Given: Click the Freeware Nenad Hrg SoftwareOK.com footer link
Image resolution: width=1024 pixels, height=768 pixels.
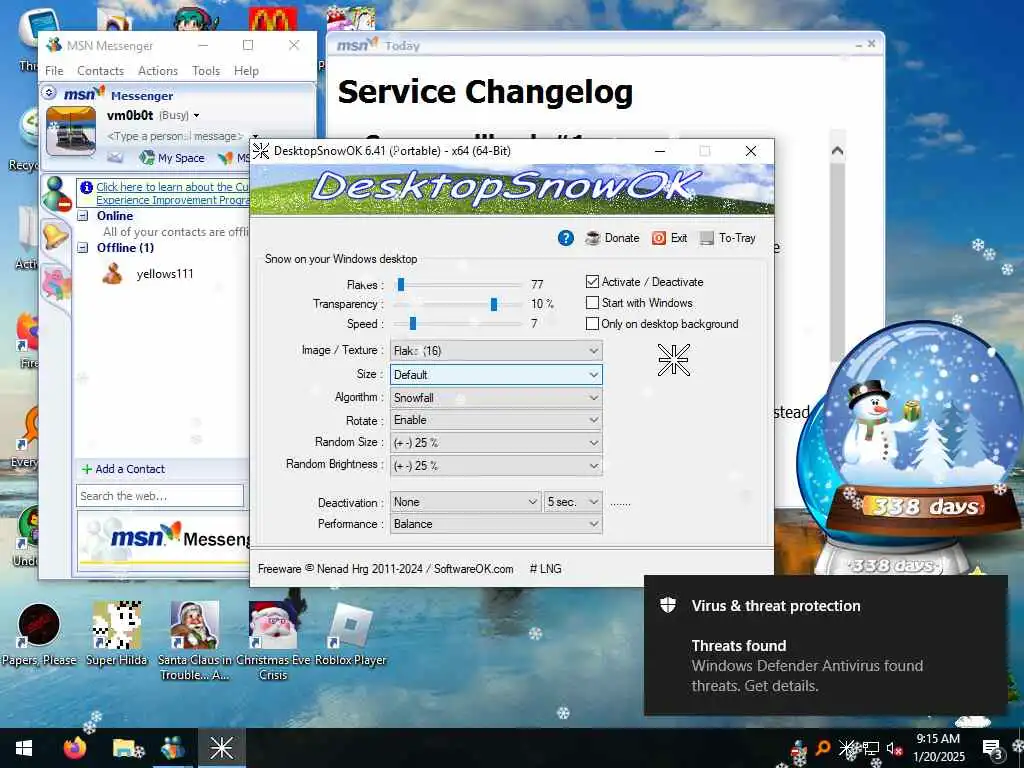Looking at the screenshot, I should (x=385, y=568).
